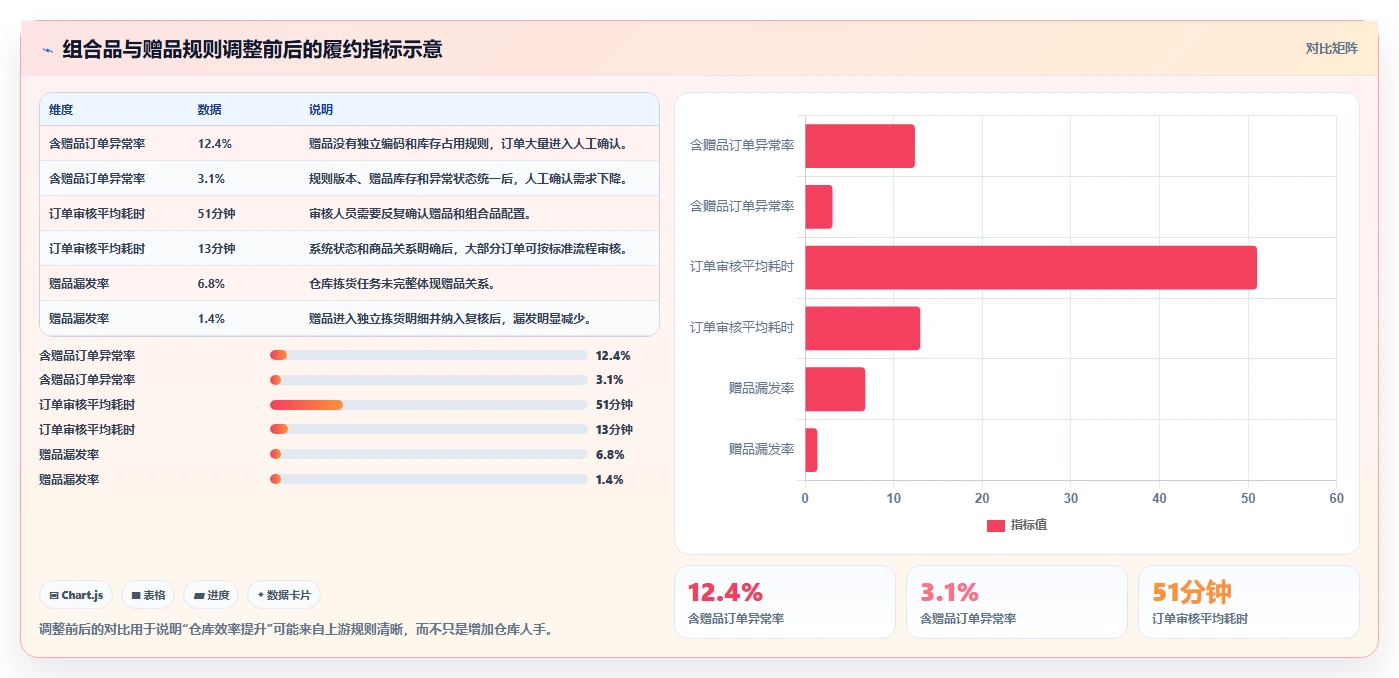1399x678 pixels.
Task: Toggle the 指标值 legend color swatch
Action: (x=995, y=525)
